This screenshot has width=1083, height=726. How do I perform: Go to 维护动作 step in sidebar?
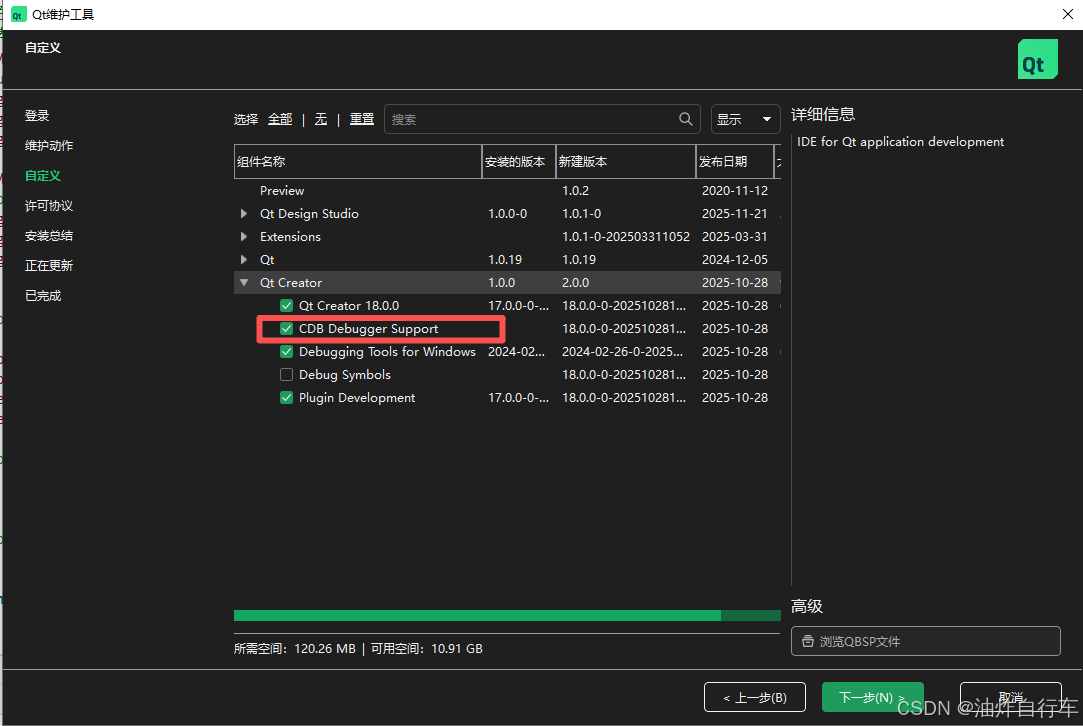[49, 146]
